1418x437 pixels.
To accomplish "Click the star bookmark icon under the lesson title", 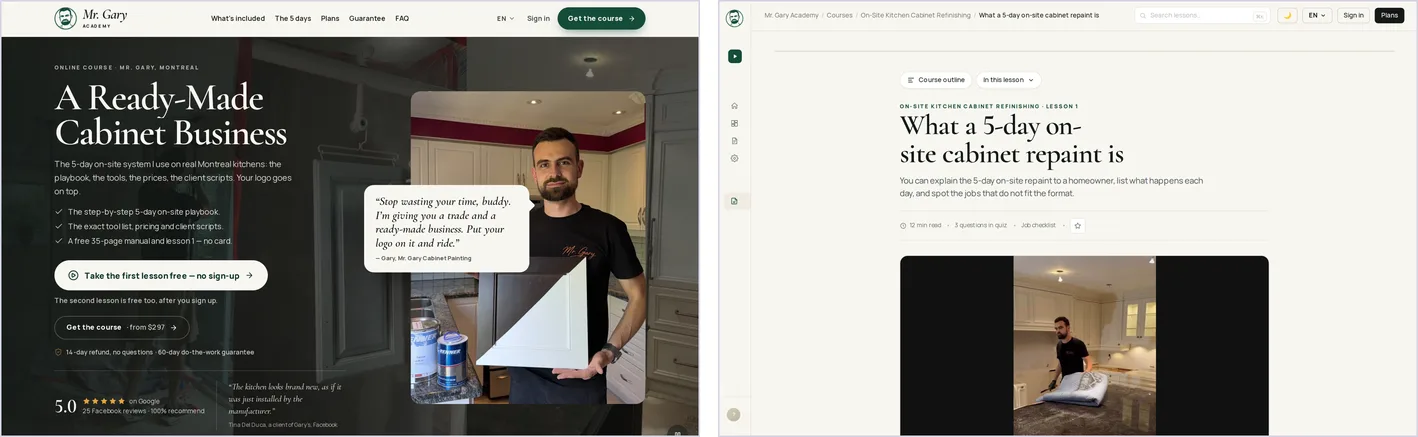I will pos(1077,226).
